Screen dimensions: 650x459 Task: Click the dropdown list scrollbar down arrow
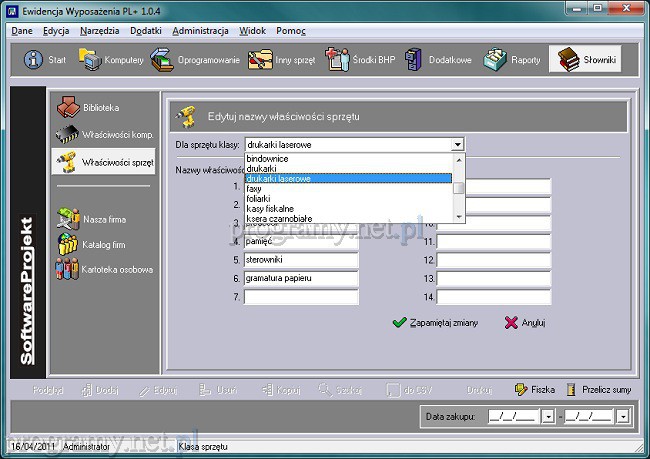(458, 217)
